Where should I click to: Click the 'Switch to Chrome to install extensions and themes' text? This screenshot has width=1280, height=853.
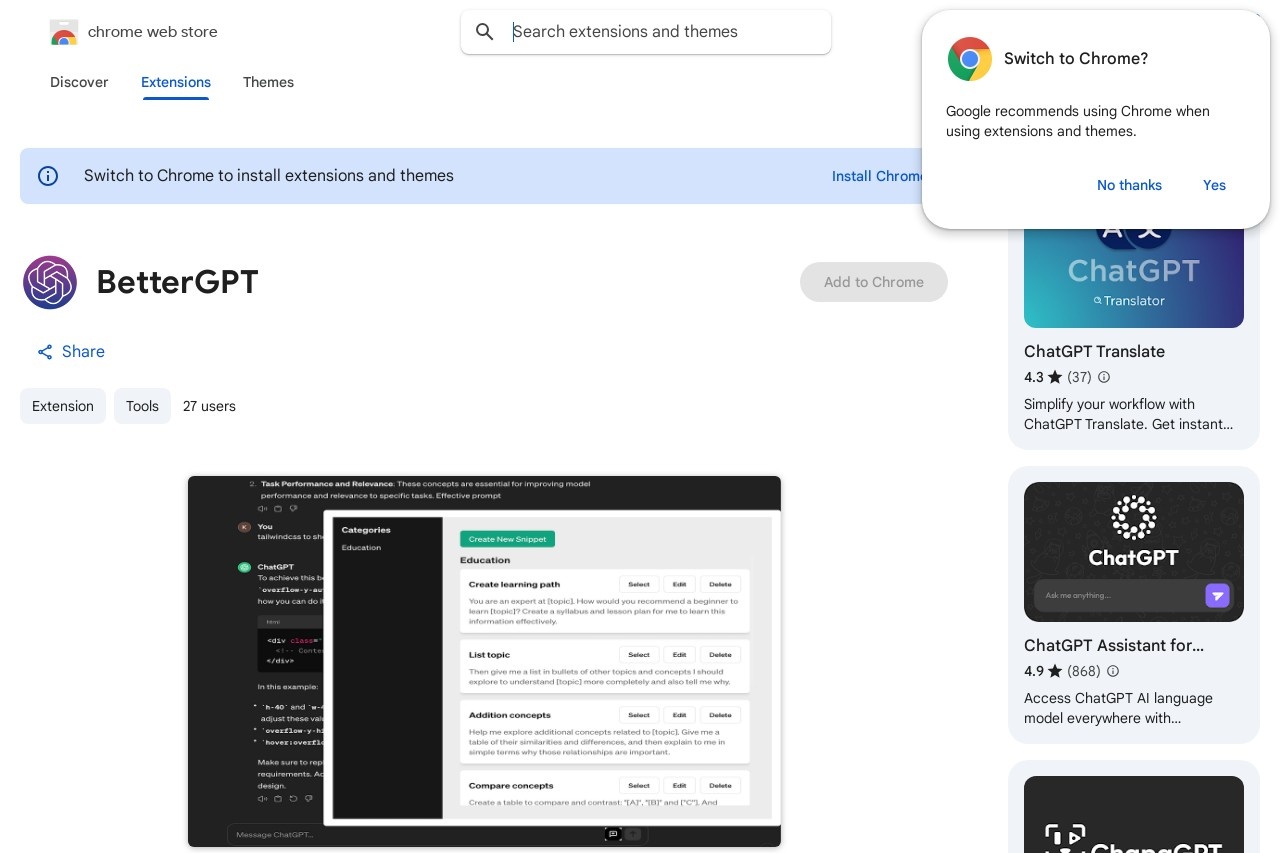[x=269, y=176]
